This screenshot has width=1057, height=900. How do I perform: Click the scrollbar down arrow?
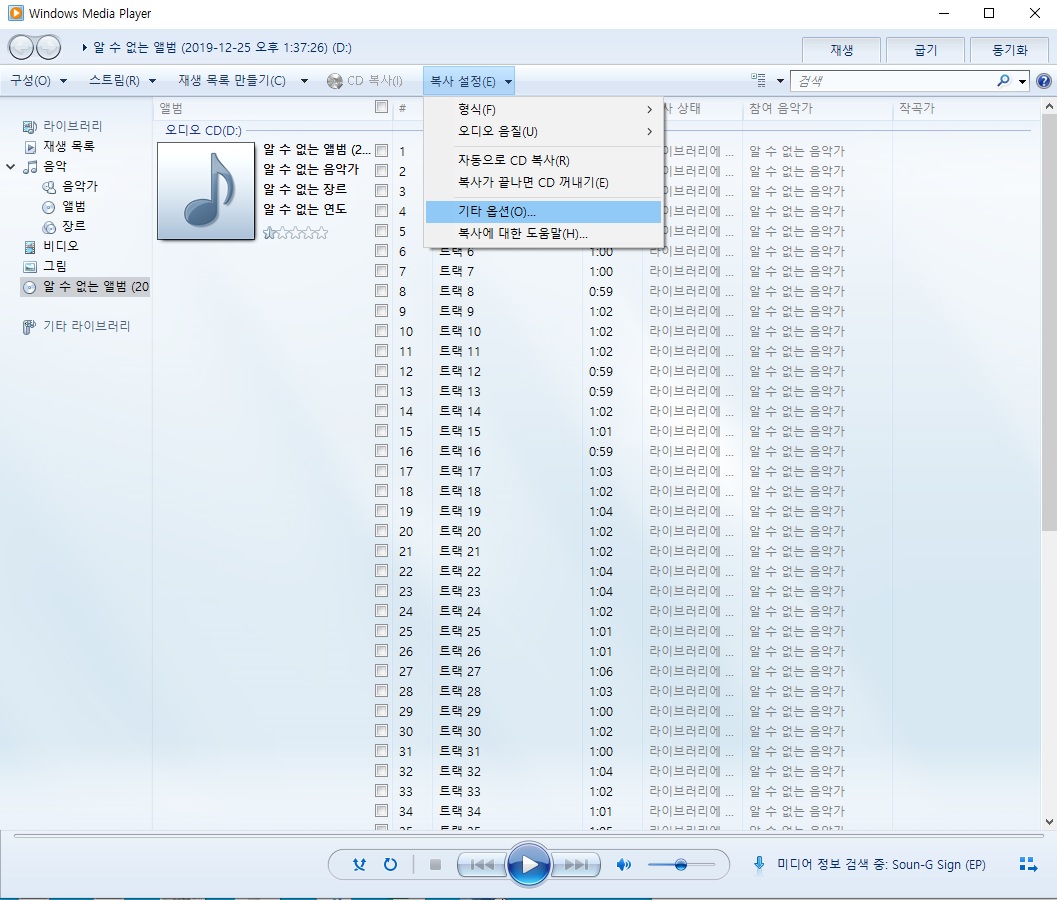point(1049,821)
